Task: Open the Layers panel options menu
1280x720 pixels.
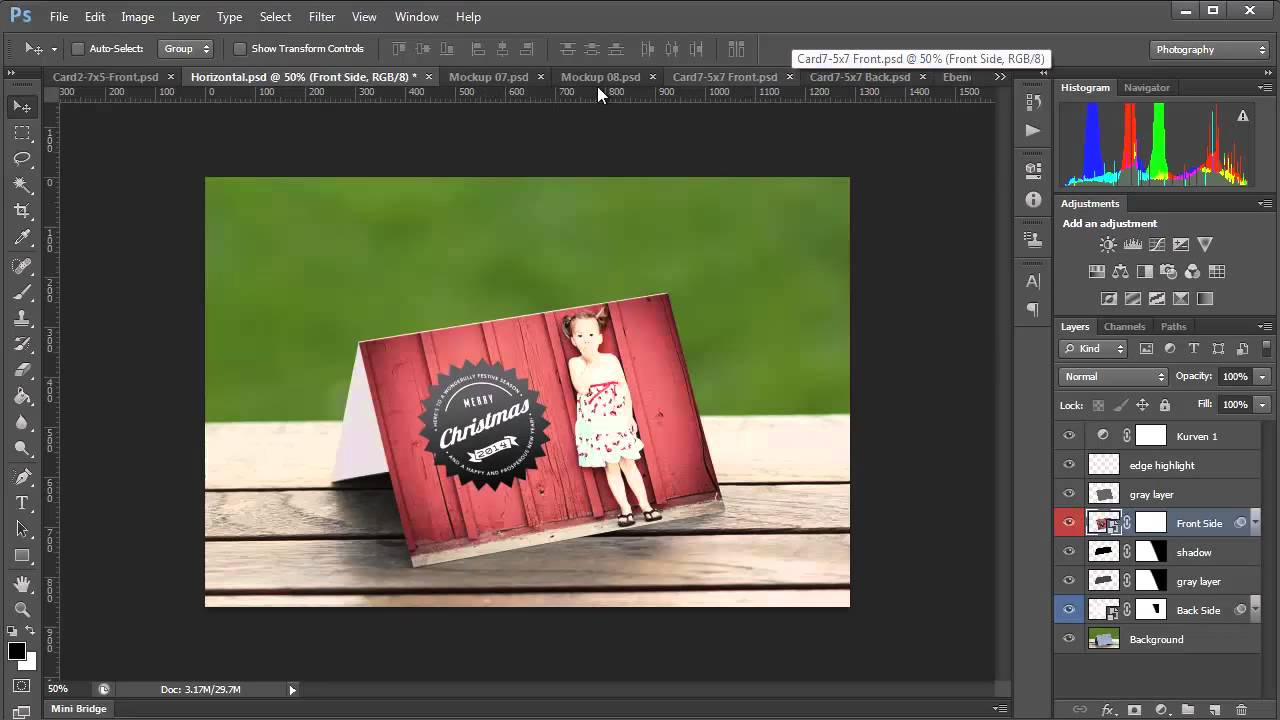Action: point(1265,327)
